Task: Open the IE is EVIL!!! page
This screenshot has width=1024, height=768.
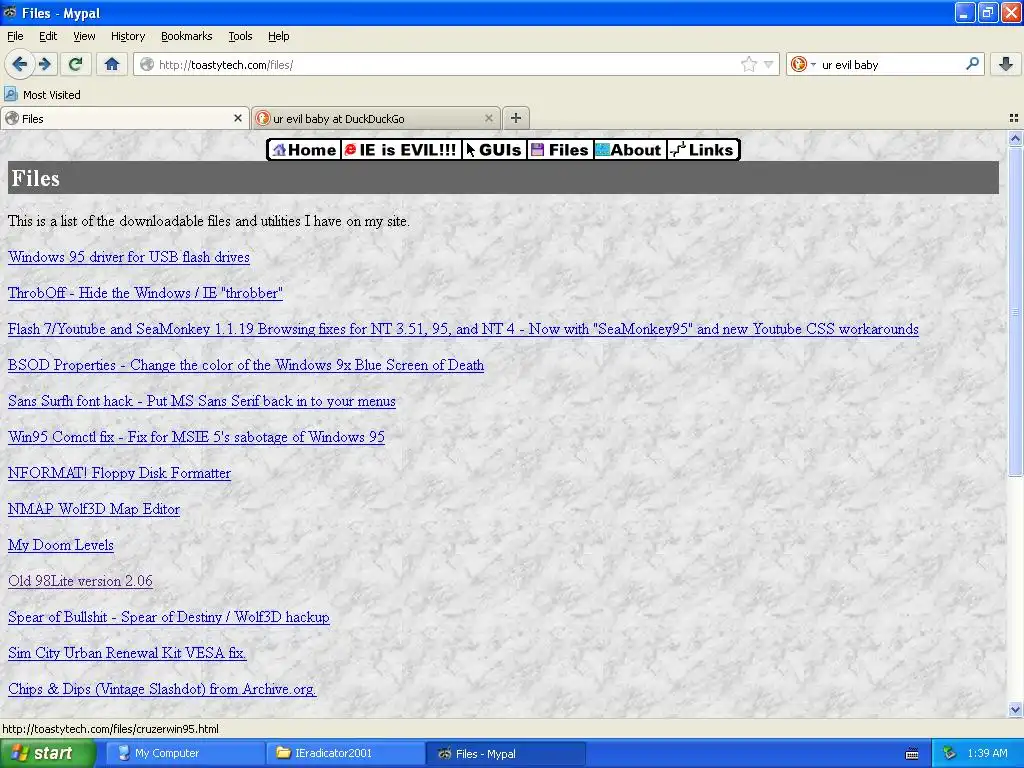Action: (x=401, y=150)
